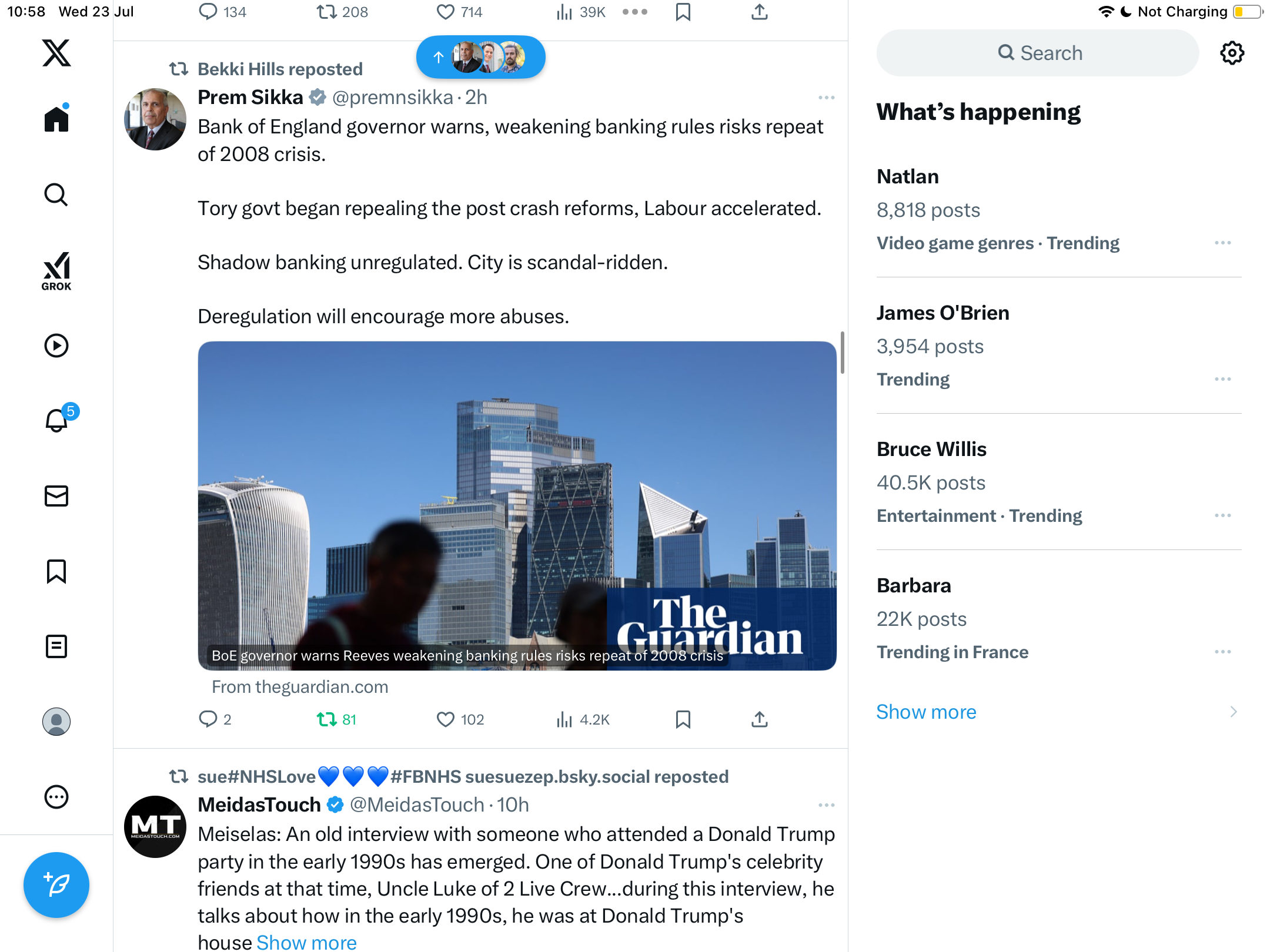Open the Grok assistant in sidebar
Image resolution: width=1270 pixels, height=952 pixels.
click(56, 271)
